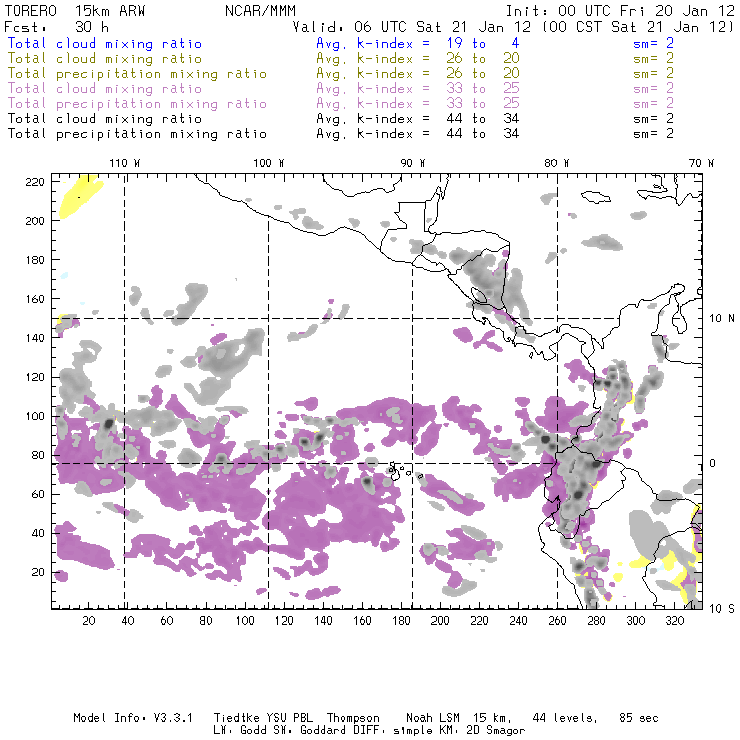
Task: Select '2D Smagor' in the bottom footer line
Action: [x=496, y=731]
